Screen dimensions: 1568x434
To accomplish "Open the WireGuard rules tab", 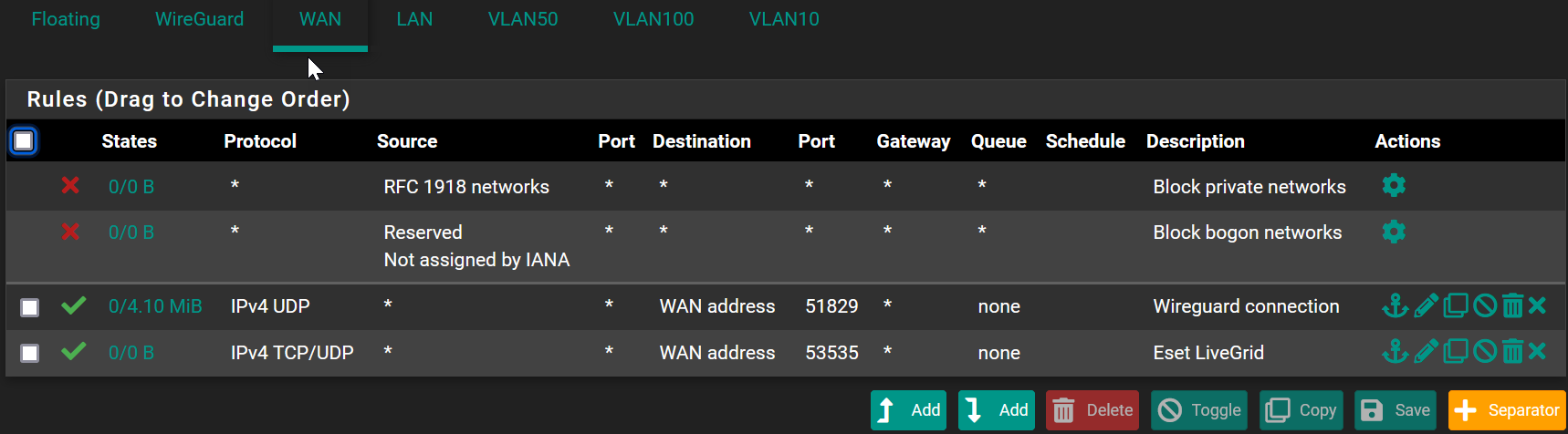I will (x=199, y=19).
